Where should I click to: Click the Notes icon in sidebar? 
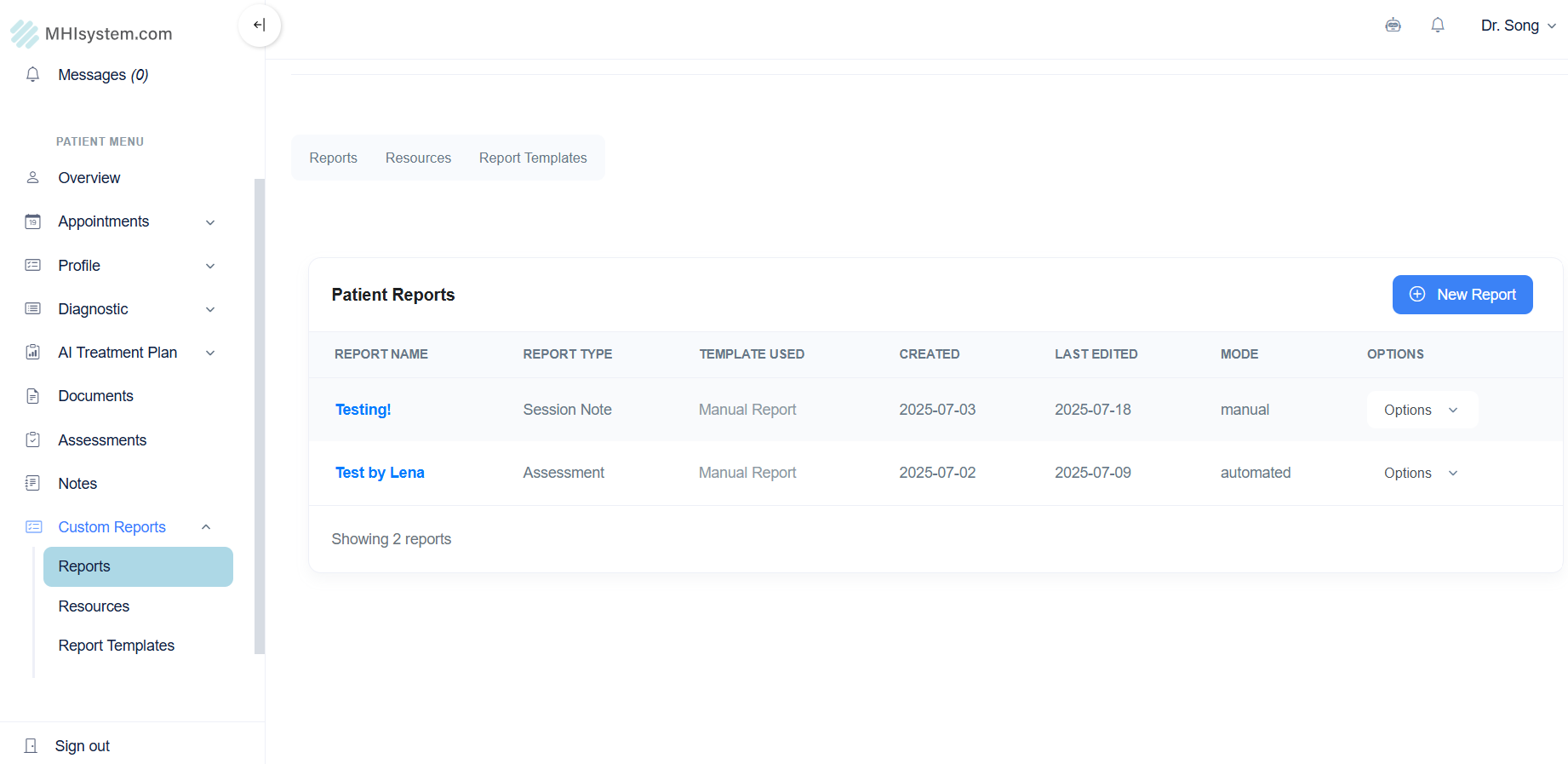click(x=33, y=484)
